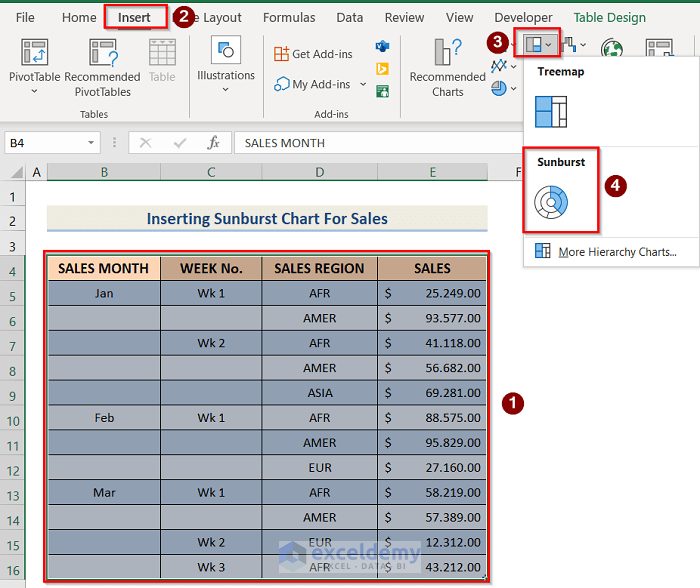
Task: Click the SALES header cell
Action: click(x=432, y=268)
